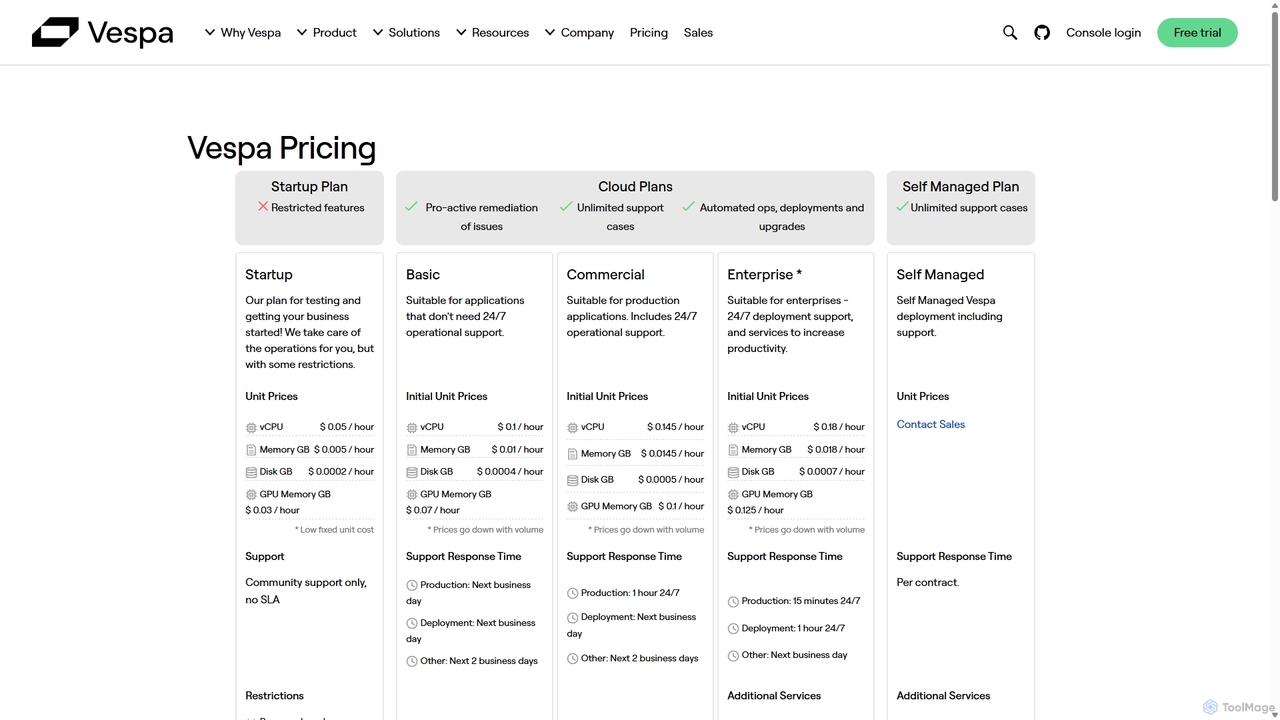Click Additional Services heading in Enterprise card

pos(774,696)
